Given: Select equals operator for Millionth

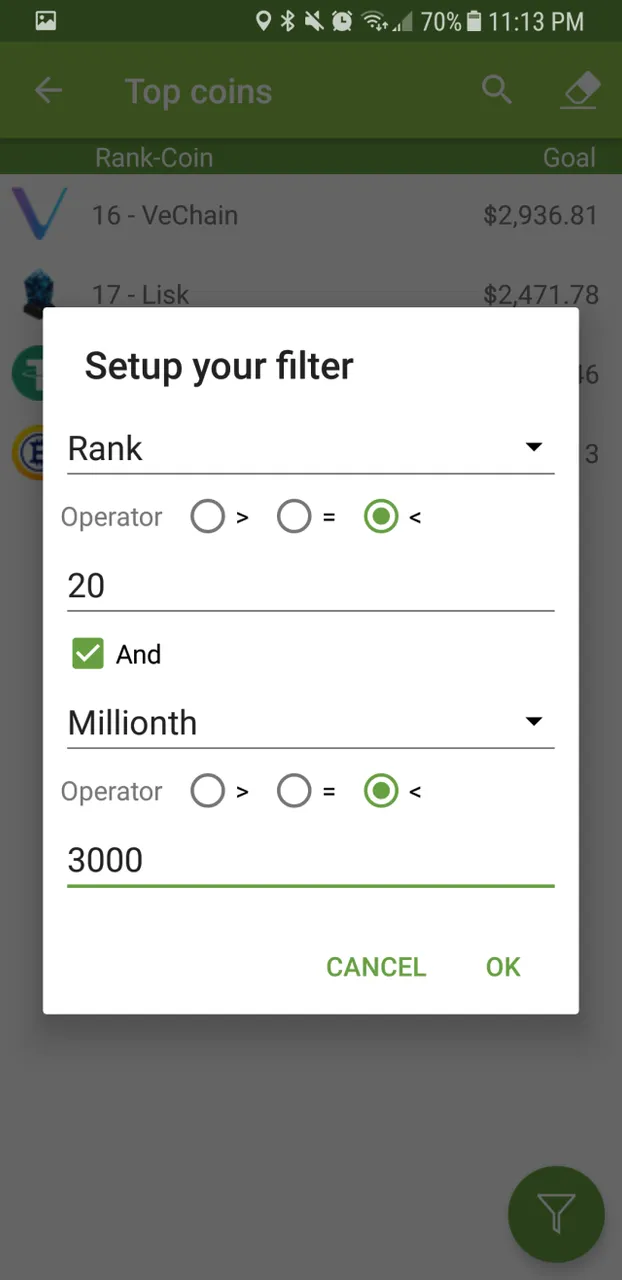Looking at the screenshot, I should click(x=294, y=791).
